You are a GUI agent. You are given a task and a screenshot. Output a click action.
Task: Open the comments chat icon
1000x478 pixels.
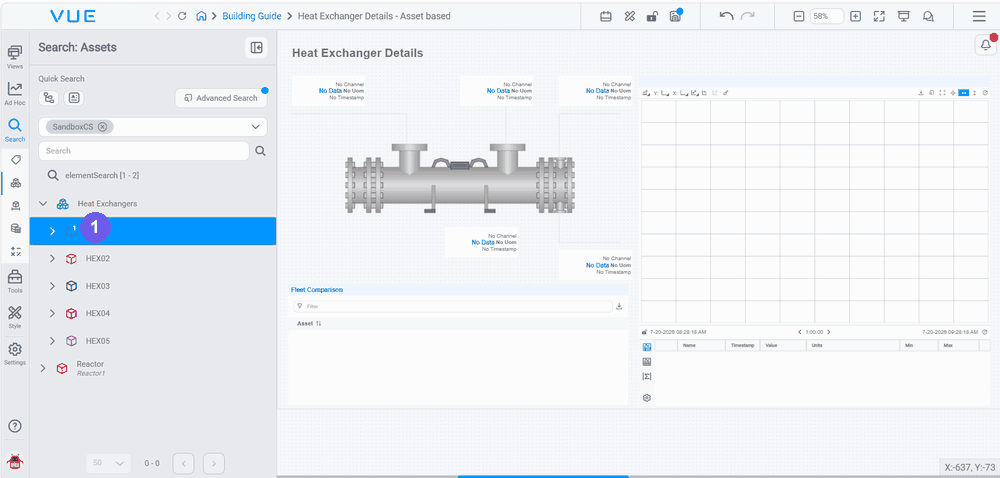(929, 17)
